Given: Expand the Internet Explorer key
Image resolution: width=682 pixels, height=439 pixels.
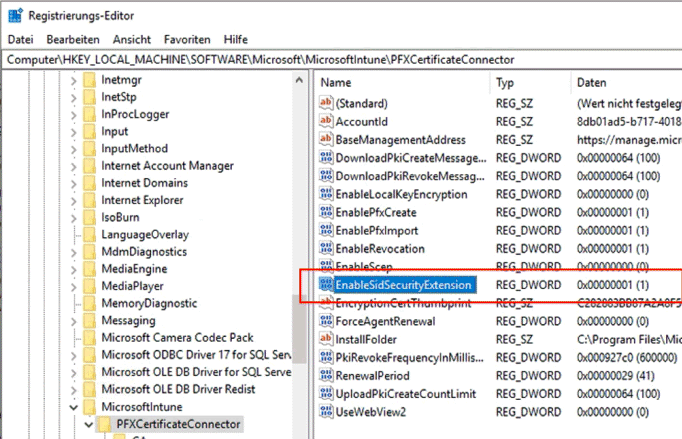Looking at the screenshot, I should [74, 201].
